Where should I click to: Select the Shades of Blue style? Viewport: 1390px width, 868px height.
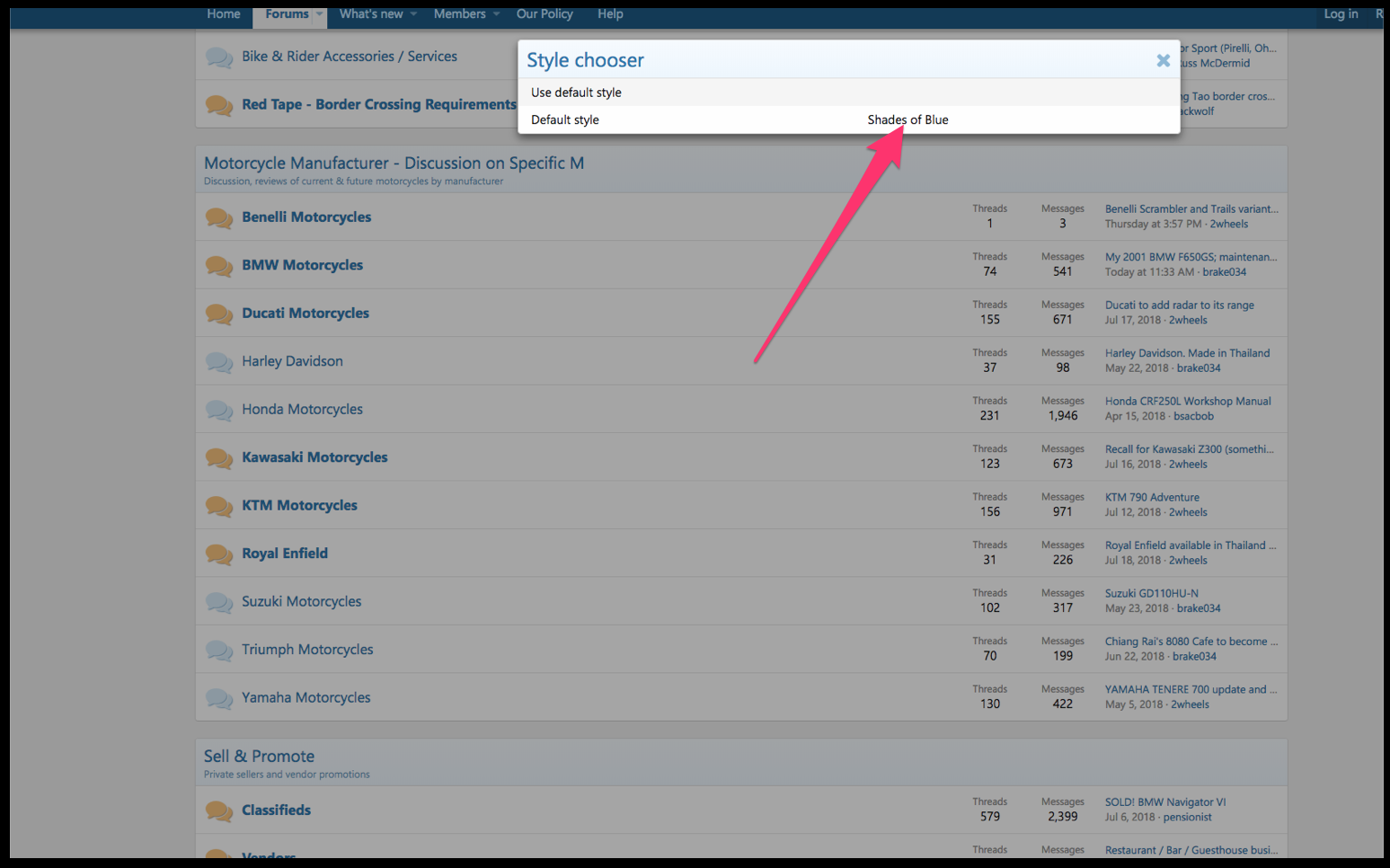(907, 120)
